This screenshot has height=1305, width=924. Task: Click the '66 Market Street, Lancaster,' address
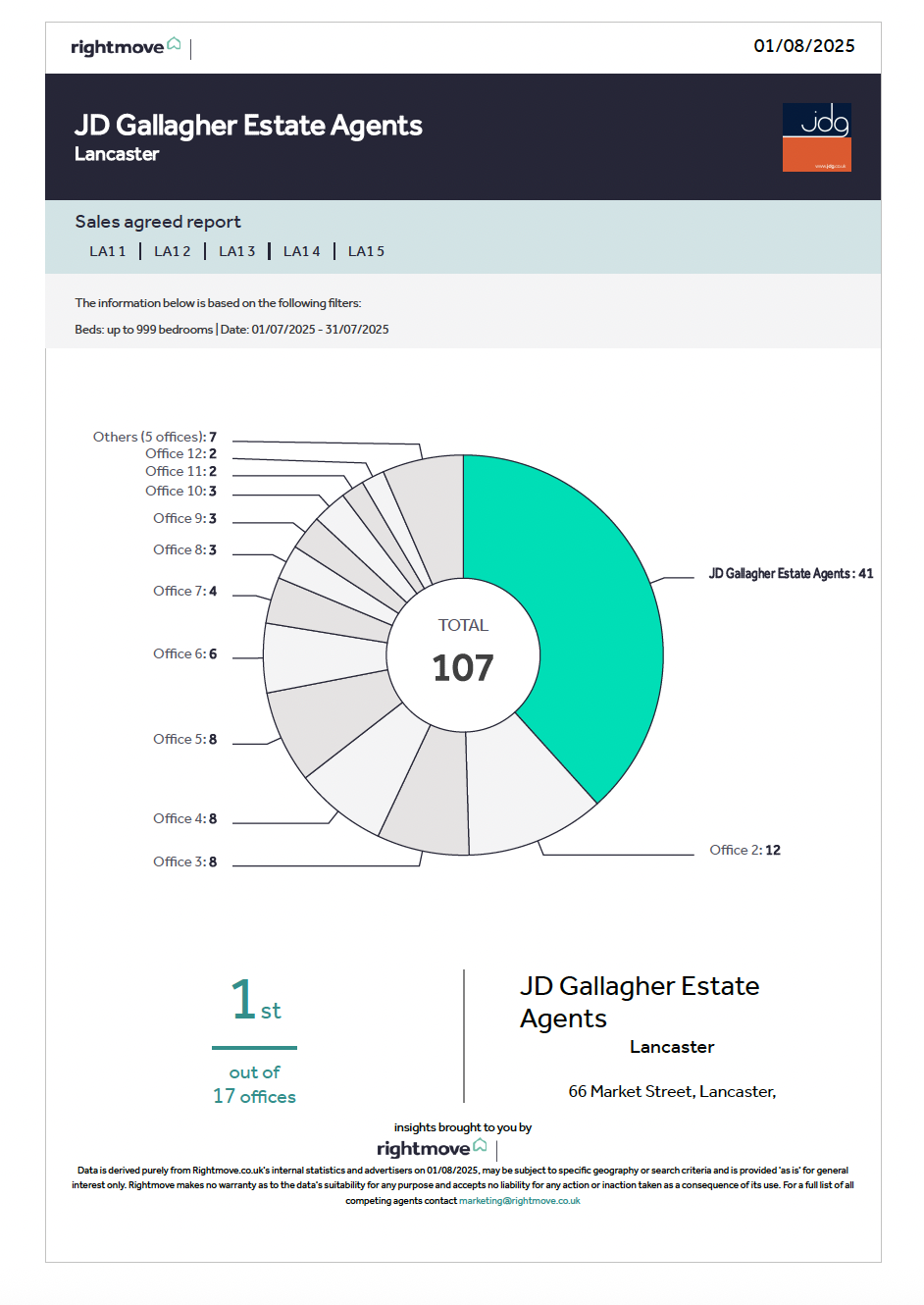tap(672, 1091)
